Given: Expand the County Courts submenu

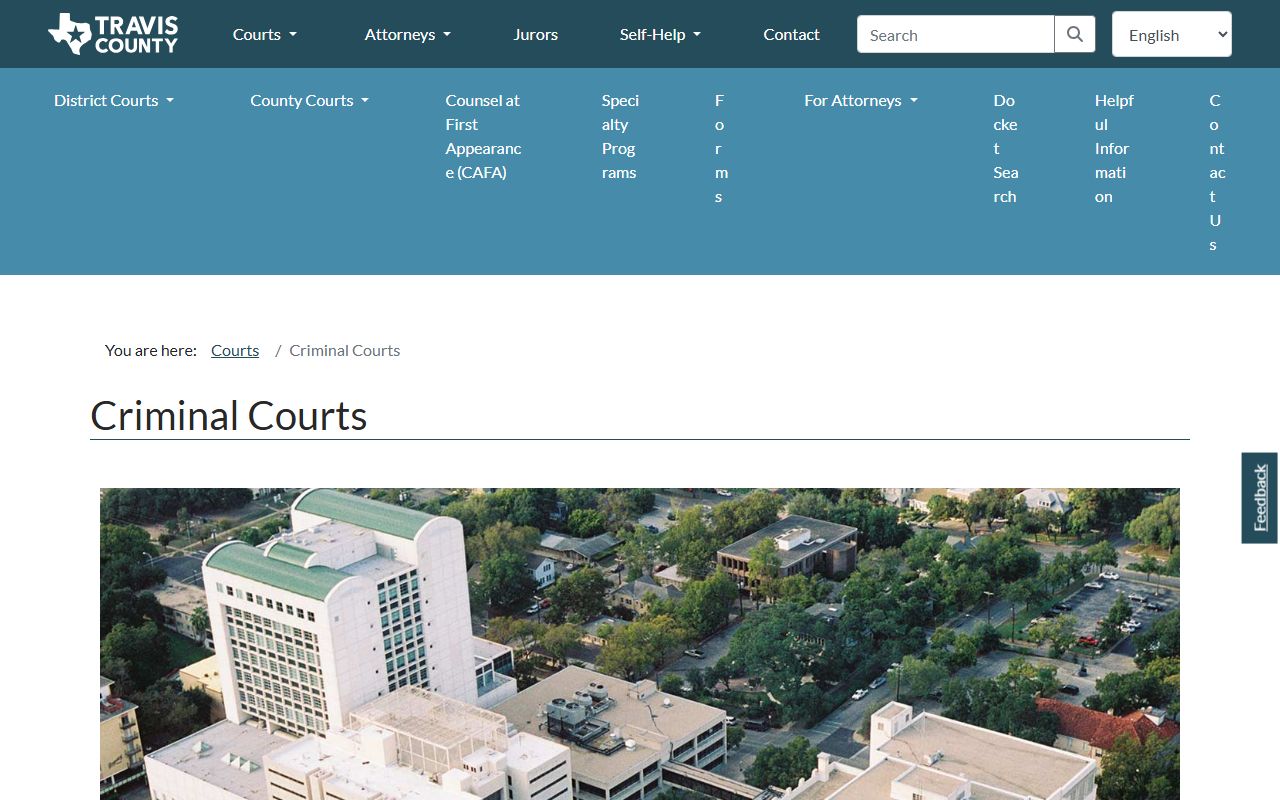Looking at the screenshot, I should tap(310, 100).
